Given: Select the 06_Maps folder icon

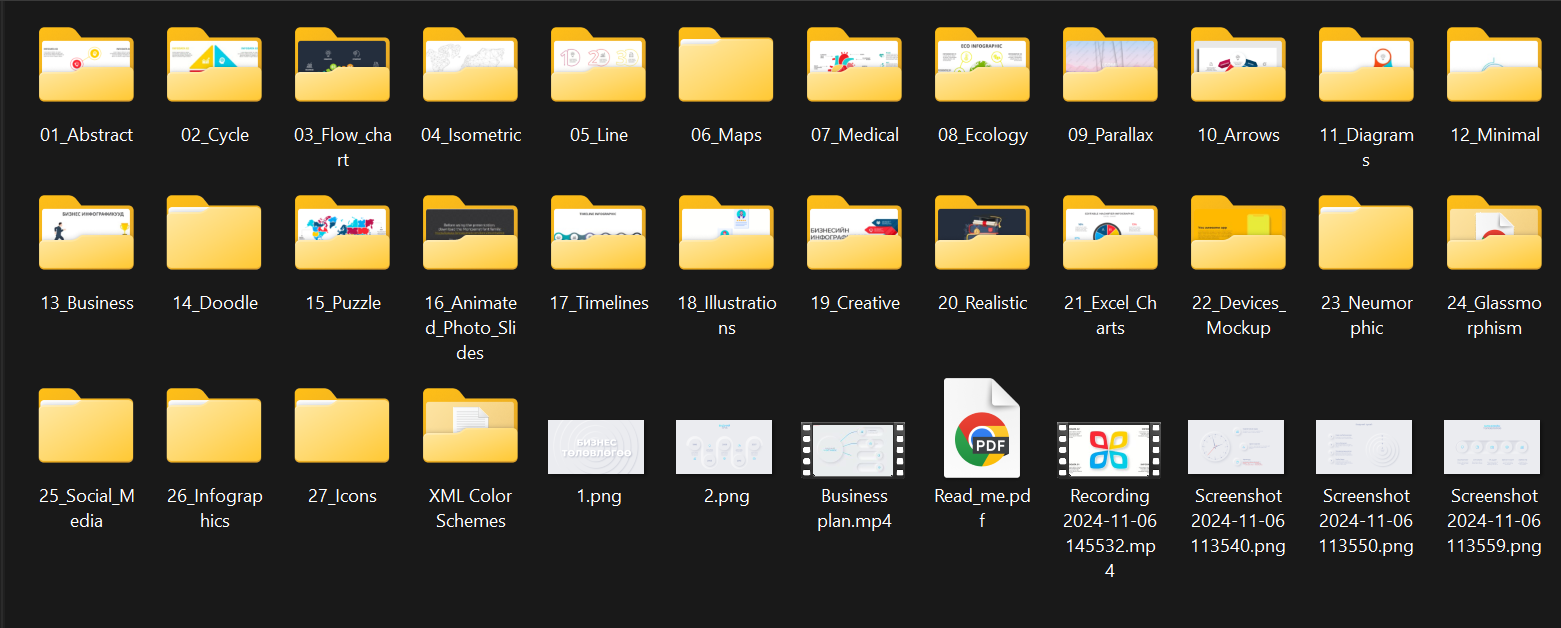Looking at the screenshot, I should click(726, 66).
